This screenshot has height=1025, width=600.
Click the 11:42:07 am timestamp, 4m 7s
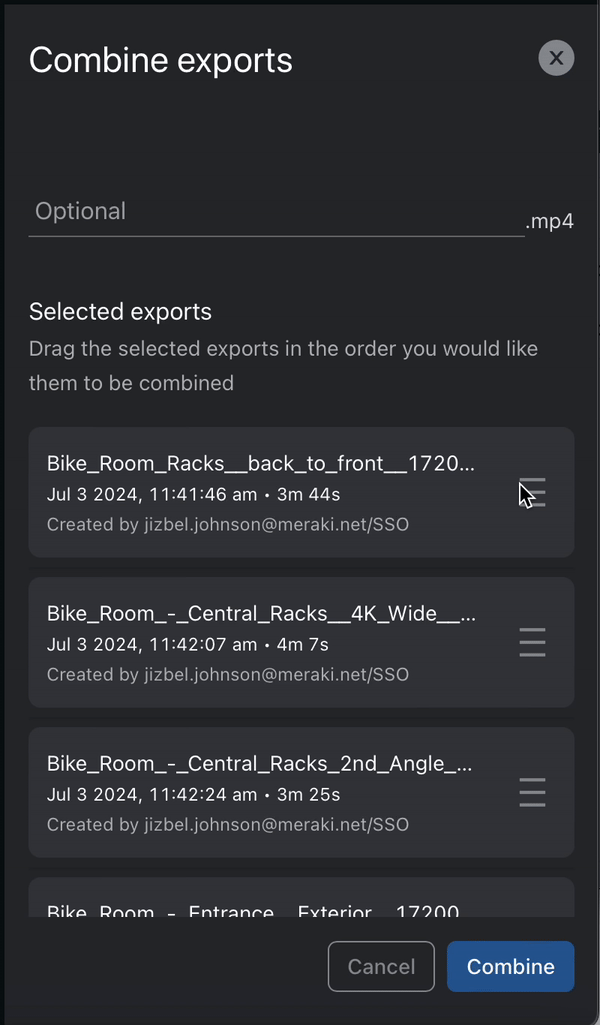click(187, 645)
